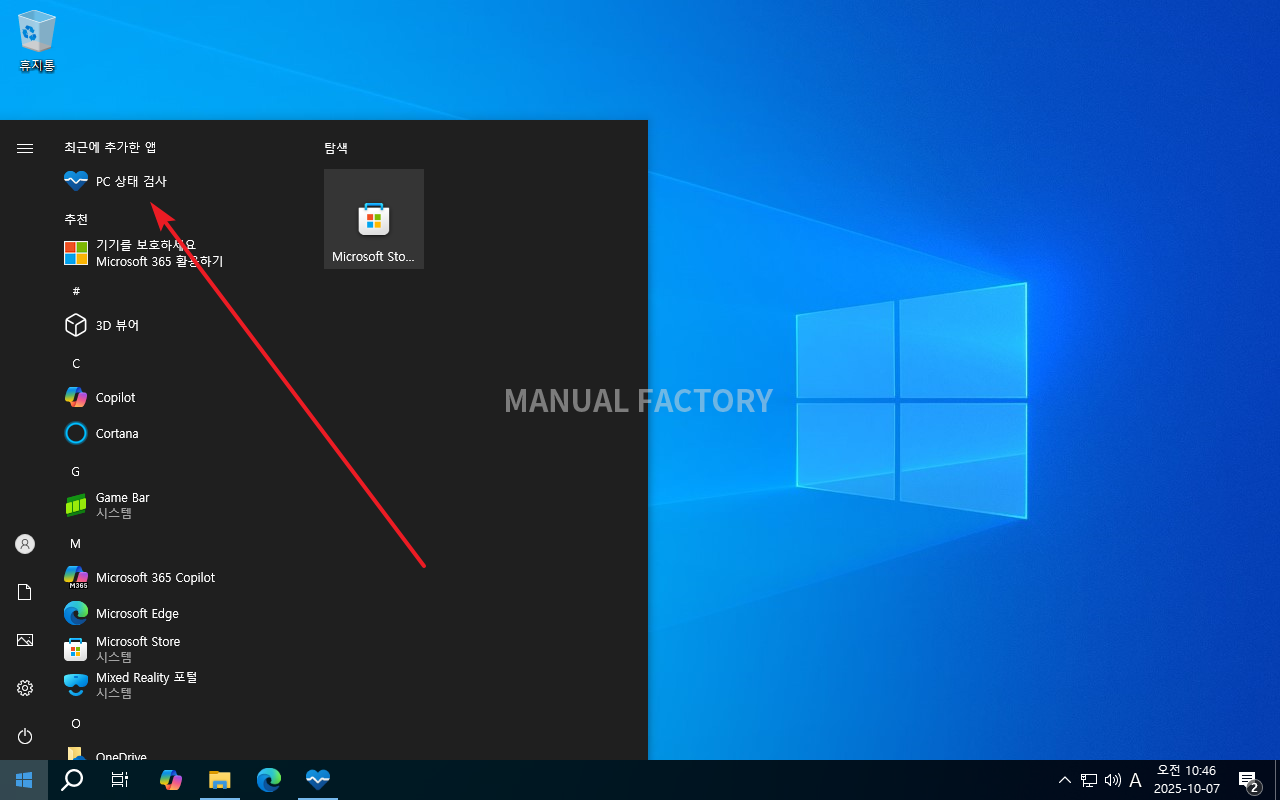Launch 3D 뷰어 from the app list
Screen dimensions: 1280x800
tap(117, 325)
